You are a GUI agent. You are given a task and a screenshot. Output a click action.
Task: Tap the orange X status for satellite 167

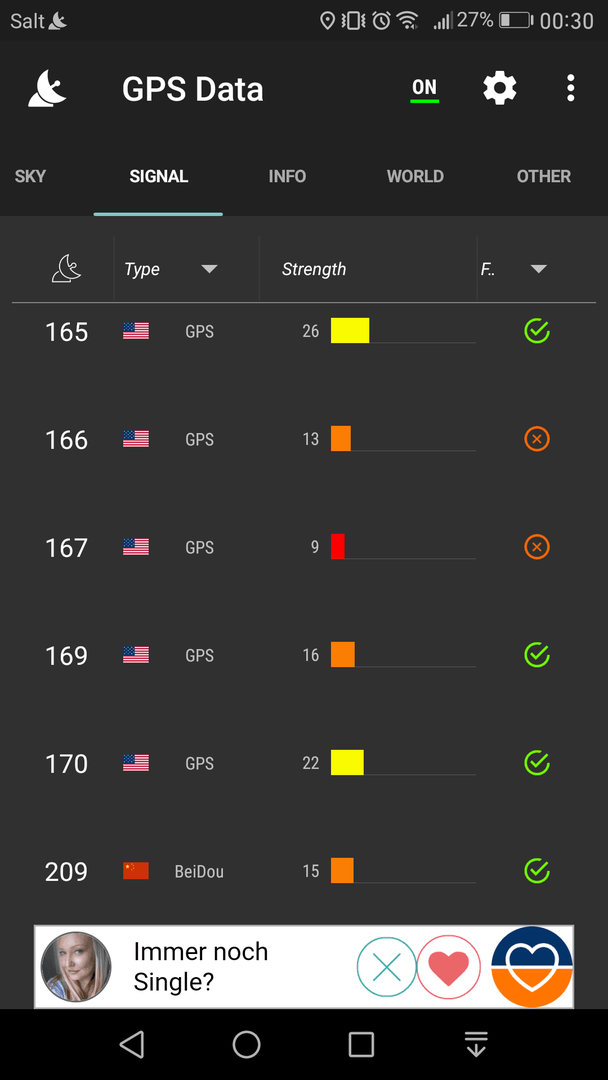[x=536, y=547]
